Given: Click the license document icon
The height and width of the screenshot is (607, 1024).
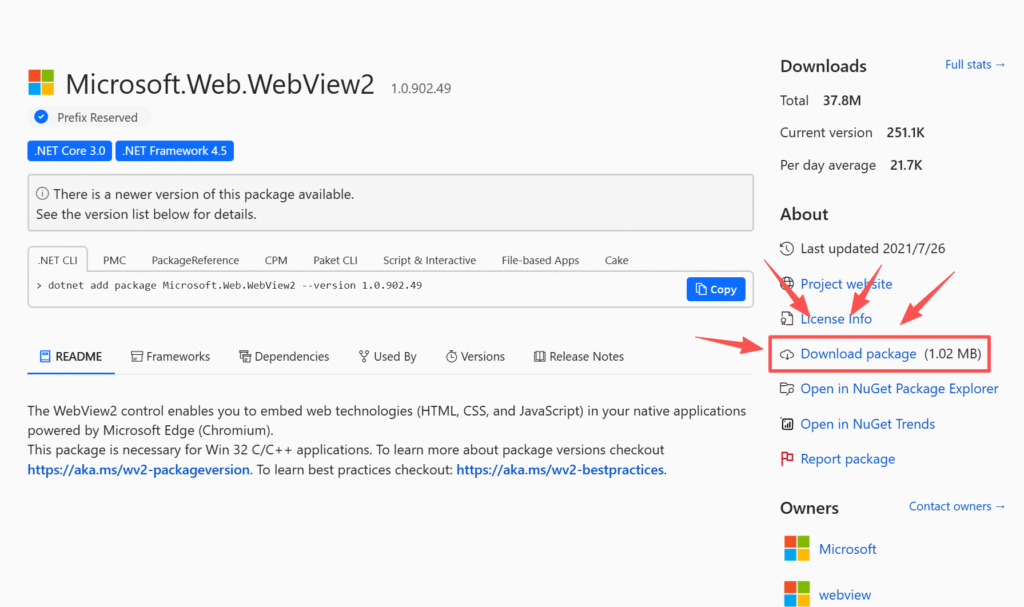Looking at the screenshot, I should point(787,319).
